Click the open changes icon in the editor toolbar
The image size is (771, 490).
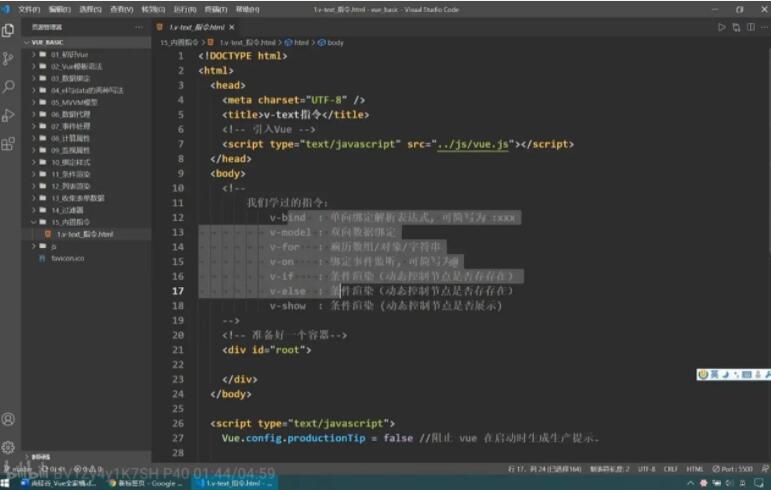(736, 28)
